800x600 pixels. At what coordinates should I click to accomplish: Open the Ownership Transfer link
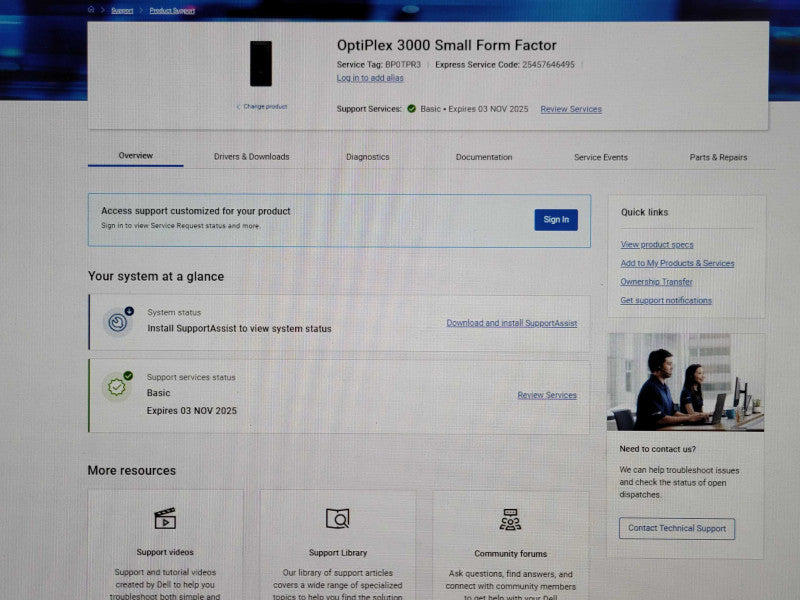(x=656, y=282)
